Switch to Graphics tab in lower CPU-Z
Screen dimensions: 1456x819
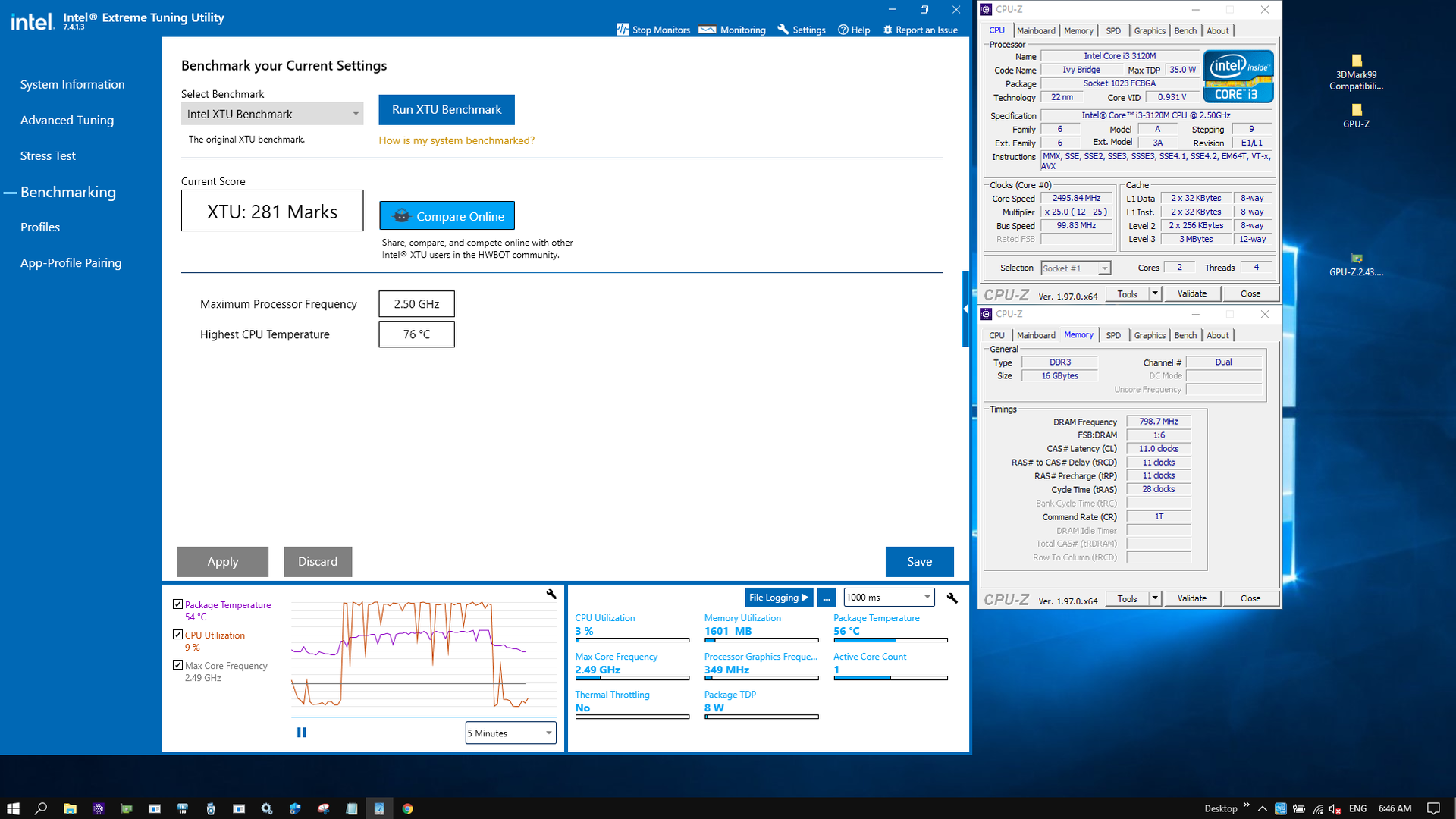pos(1150,335)
